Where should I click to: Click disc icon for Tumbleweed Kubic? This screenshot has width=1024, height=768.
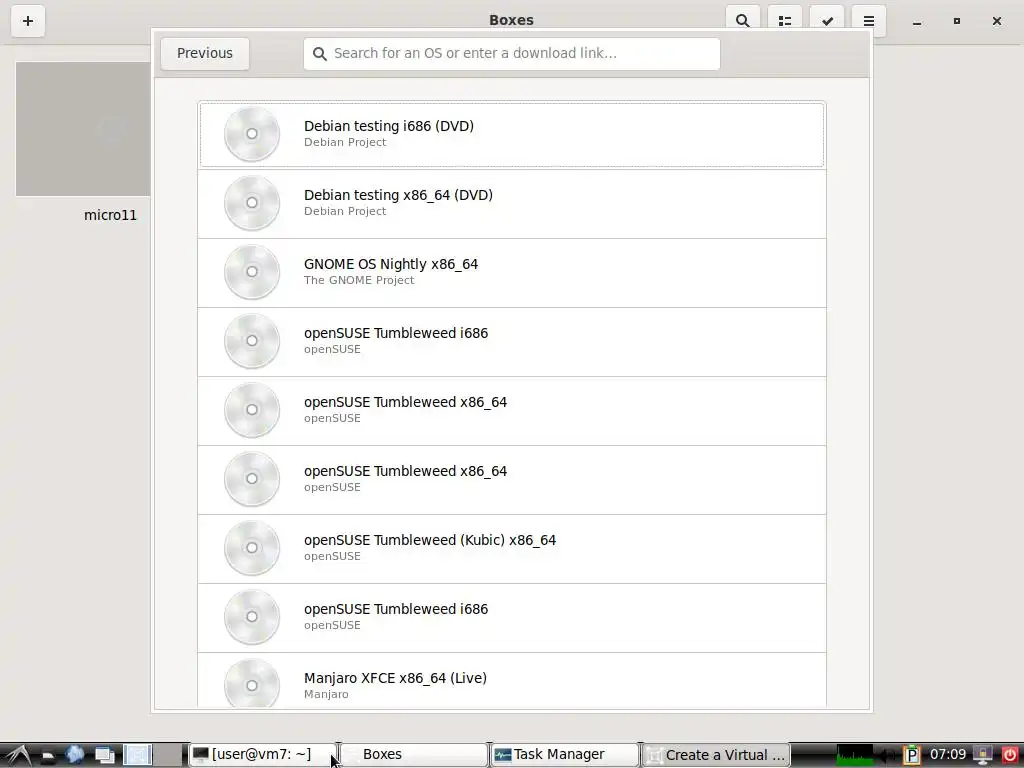[251, 548]
